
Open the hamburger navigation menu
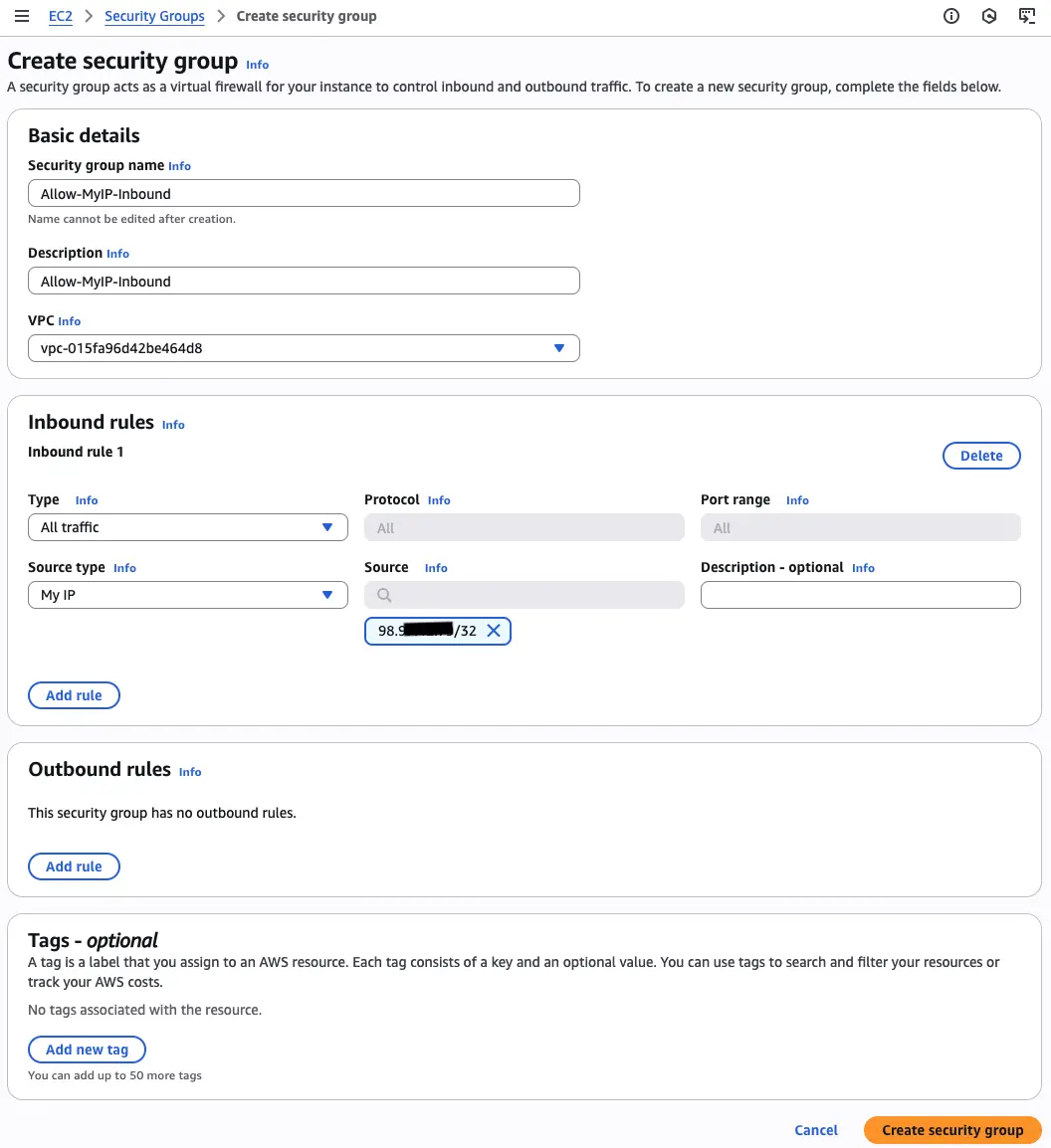22,16
